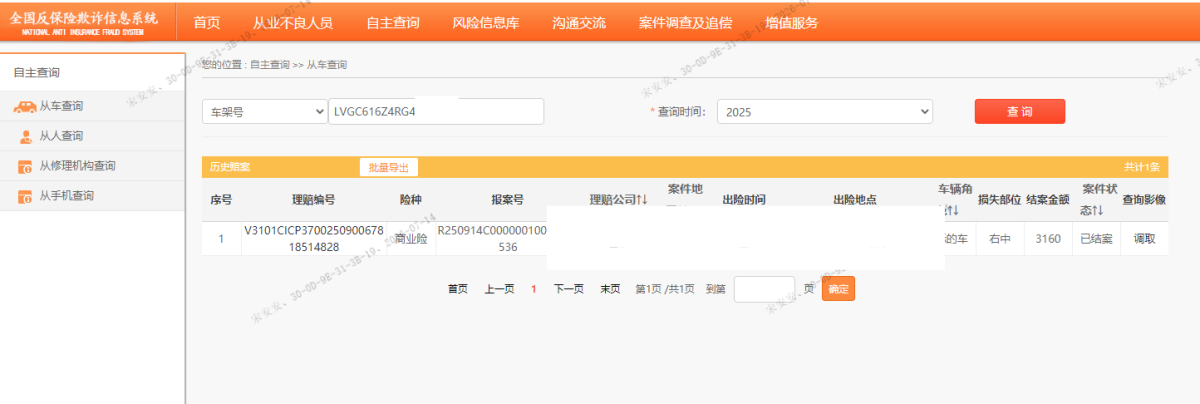Open the 车架号 query type dropdown
The height and width of the screenshot is (404, 1200).
(x=265, y=112)
